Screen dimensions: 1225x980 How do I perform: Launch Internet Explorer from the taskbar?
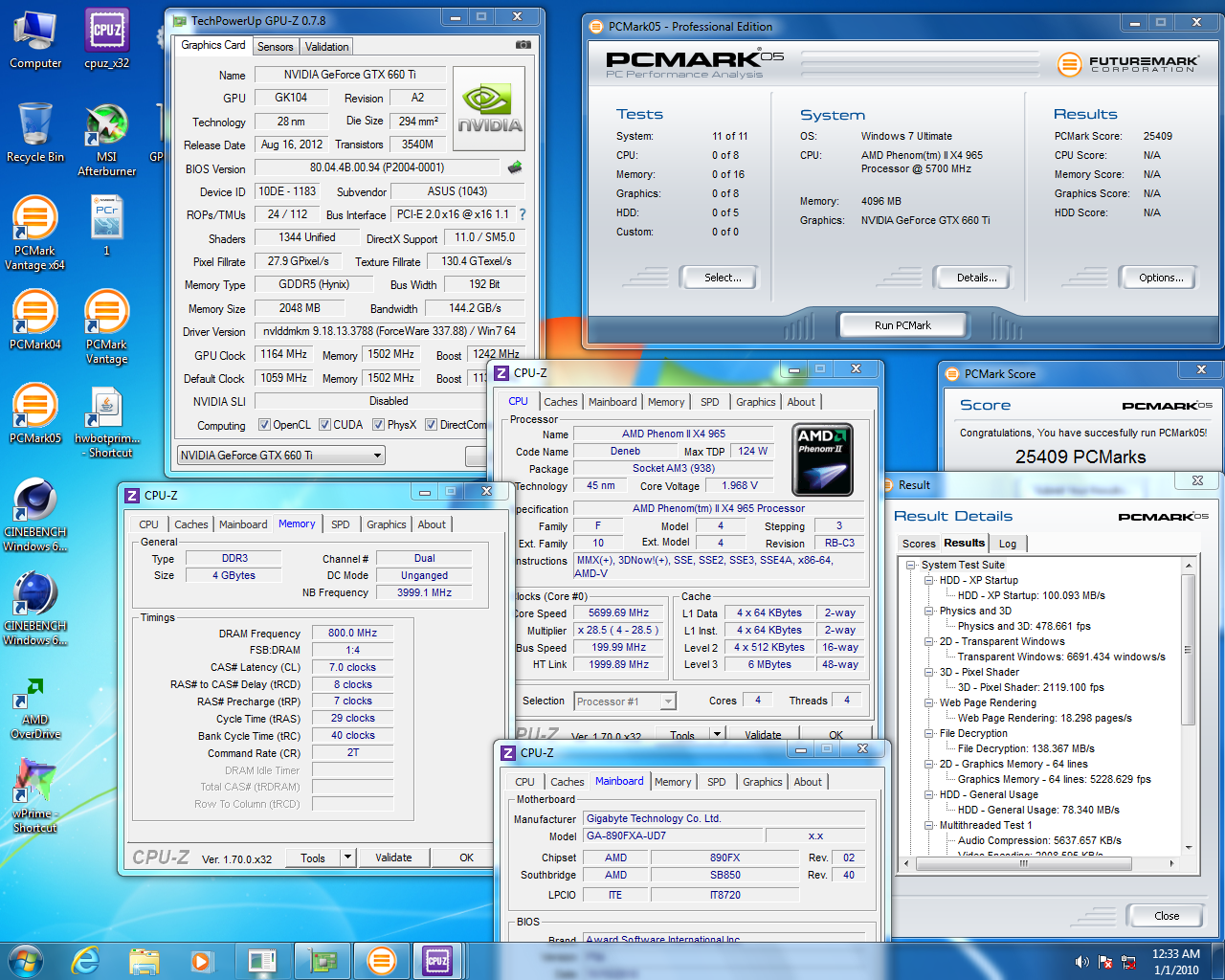(85, 961)
